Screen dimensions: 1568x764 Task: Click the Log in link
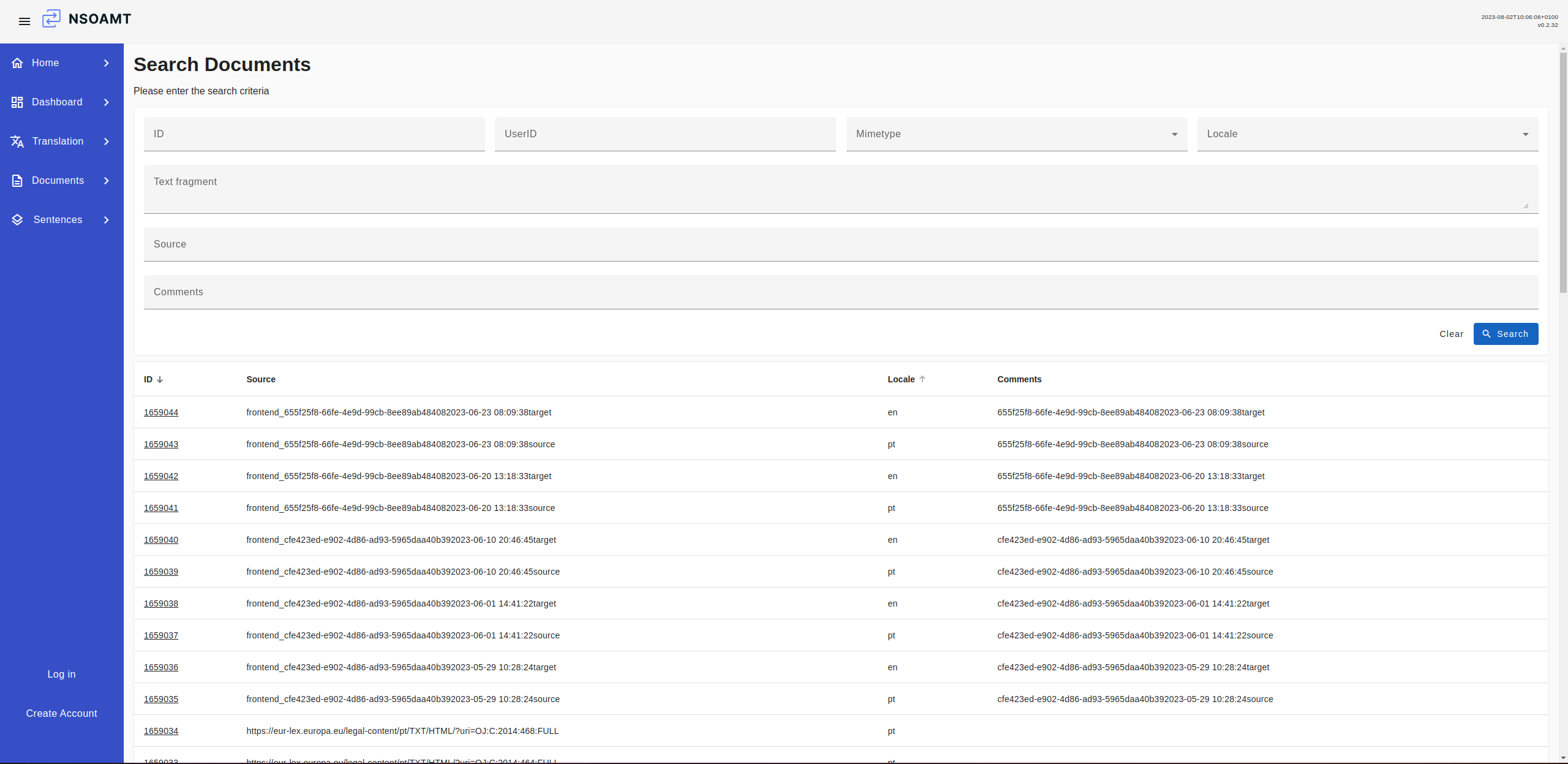coord(62,674)
